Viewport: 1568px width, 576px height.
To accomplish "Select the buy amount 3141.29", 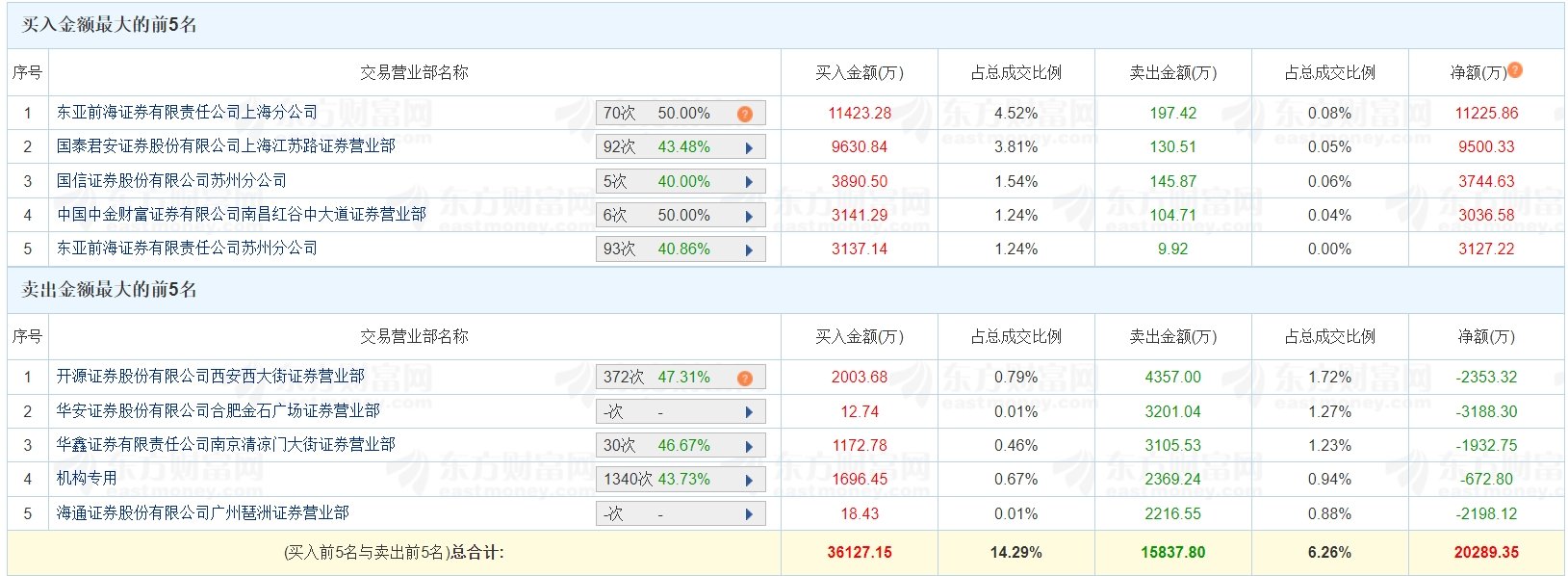I will click(x=860, y=216).
